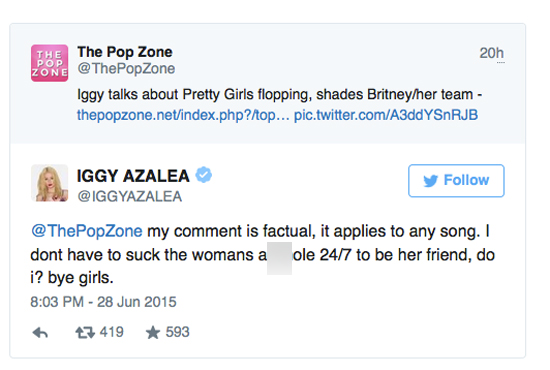Click the gray @ThePopZone handle under the name

[126, 68]
